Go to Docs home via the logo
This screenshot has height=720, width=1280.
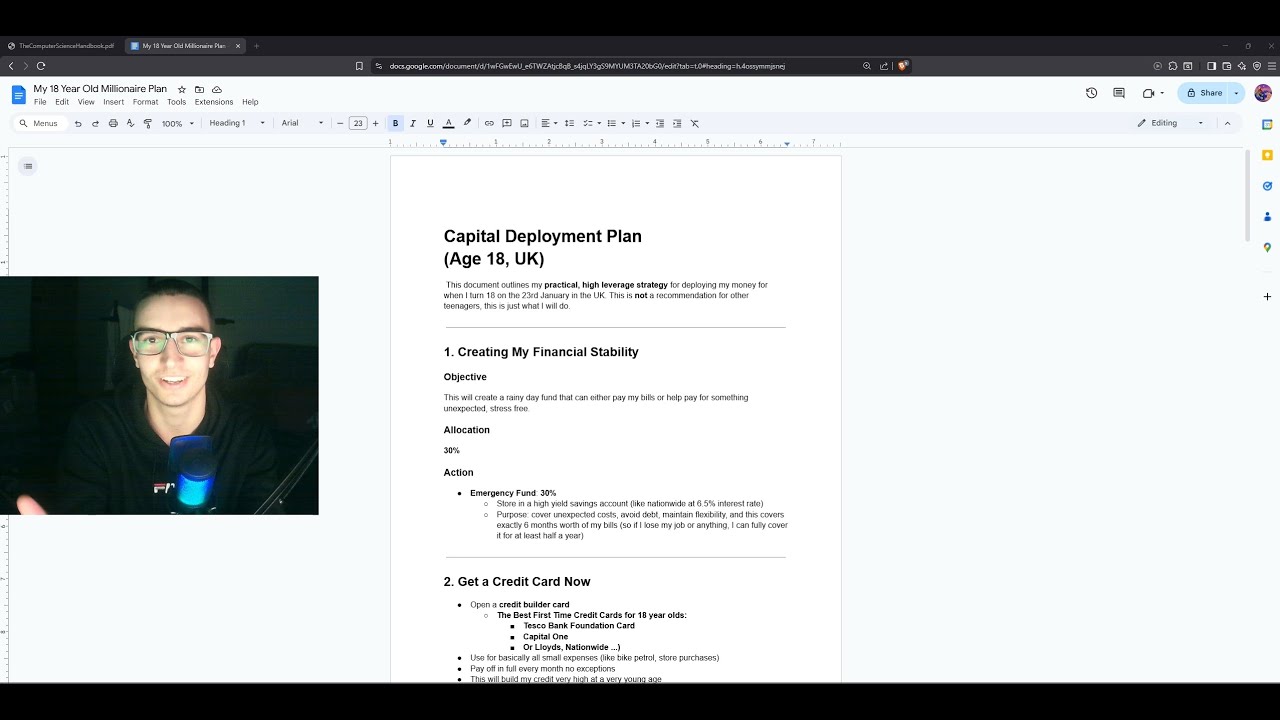[x=19, y=94]
